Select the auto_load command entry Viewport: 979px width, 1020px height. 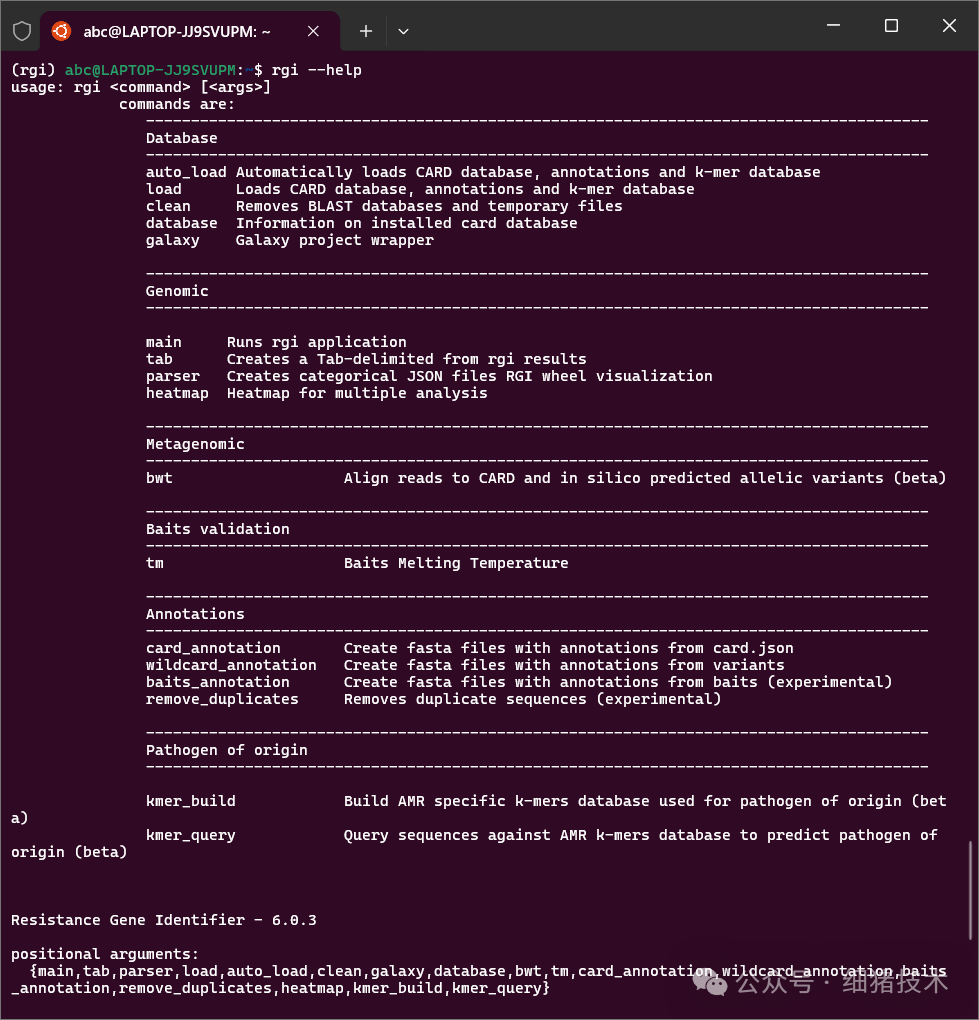[186, 171]
